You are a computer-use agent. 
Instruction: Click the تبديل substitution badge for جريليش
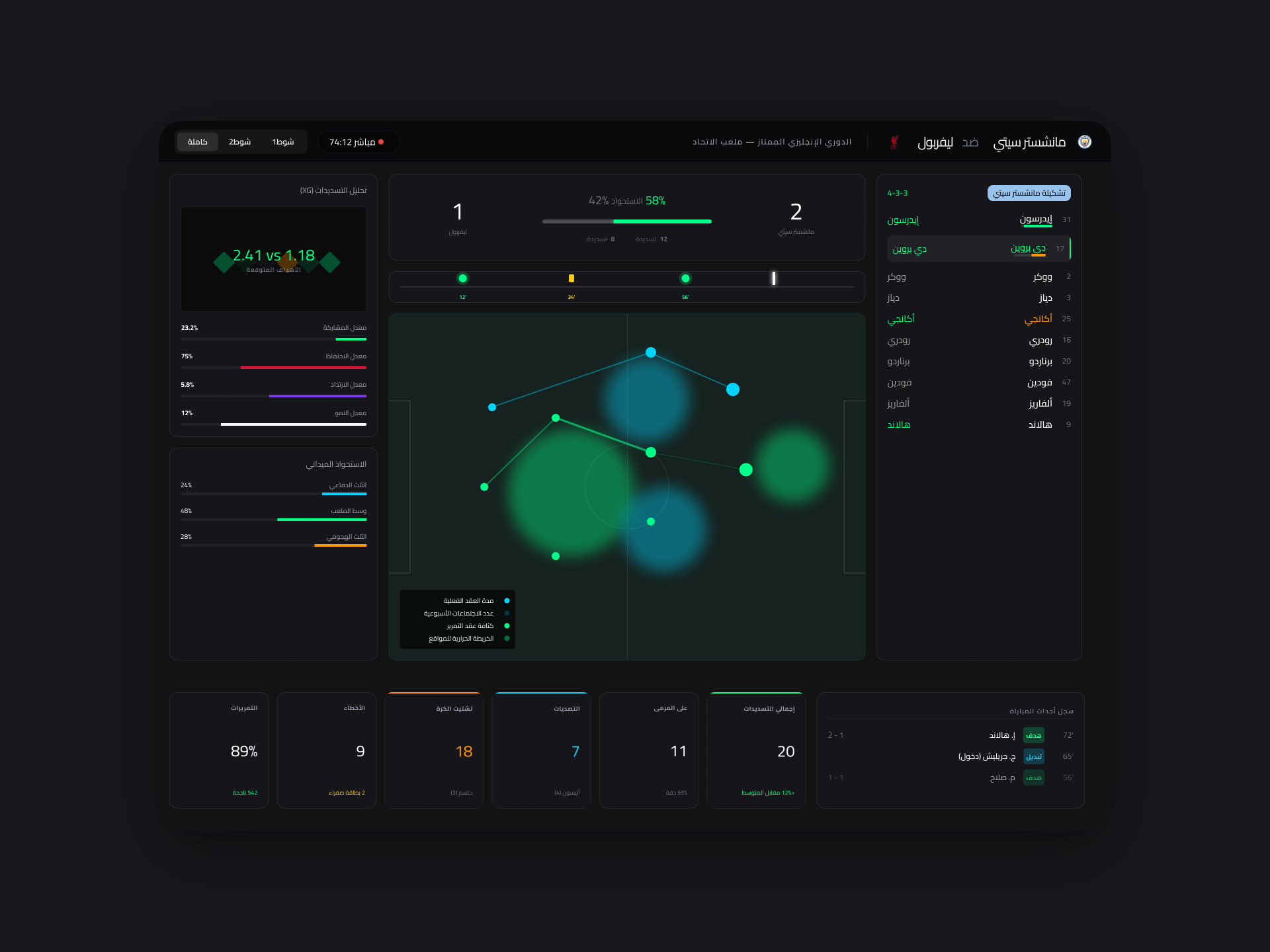[x=1033, y=756]
